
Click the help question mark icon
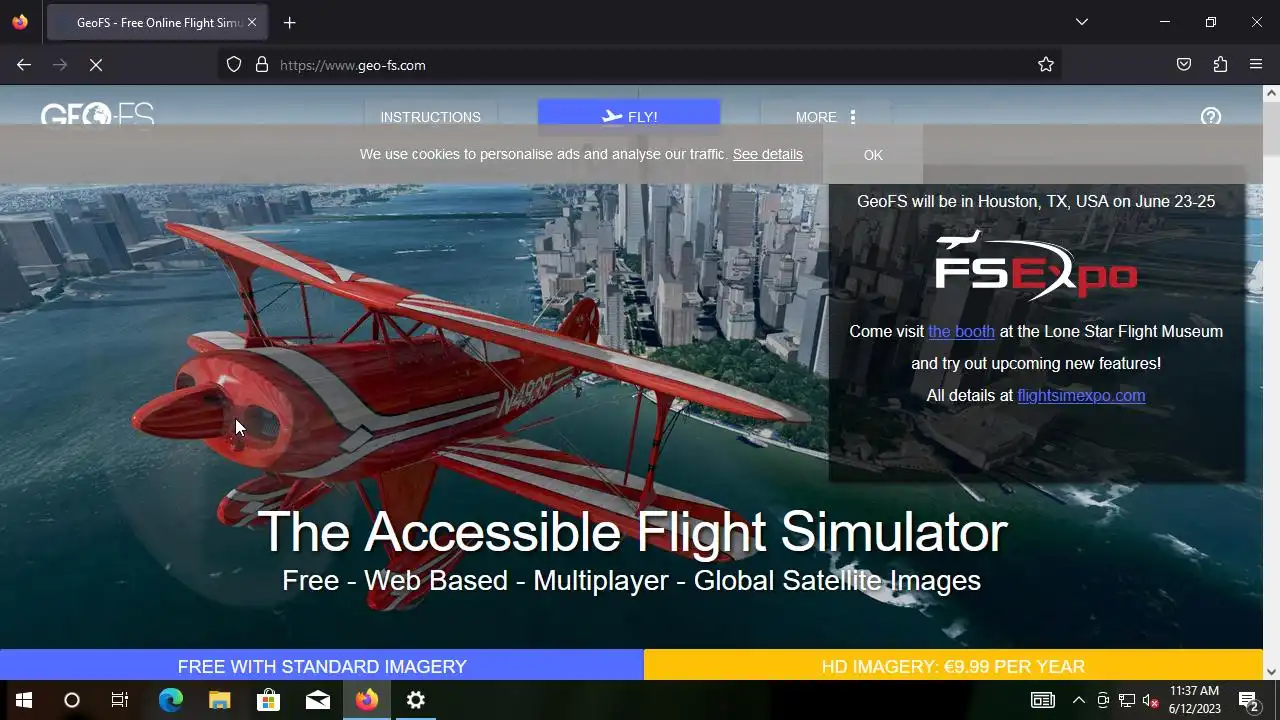(x=1211, y=117)
